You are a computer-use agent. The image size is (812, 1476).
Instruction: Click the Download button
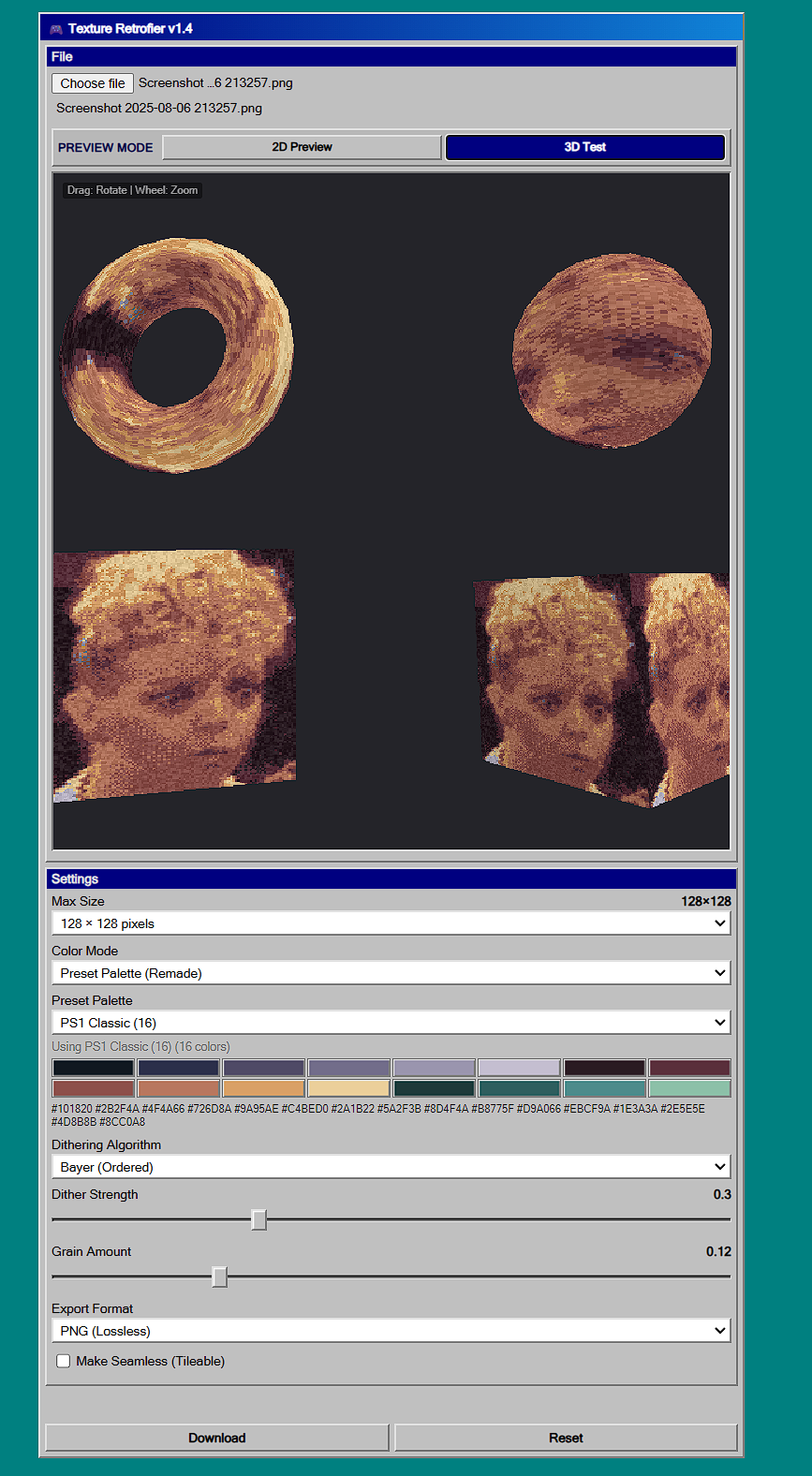click(x=217, y=1438)
